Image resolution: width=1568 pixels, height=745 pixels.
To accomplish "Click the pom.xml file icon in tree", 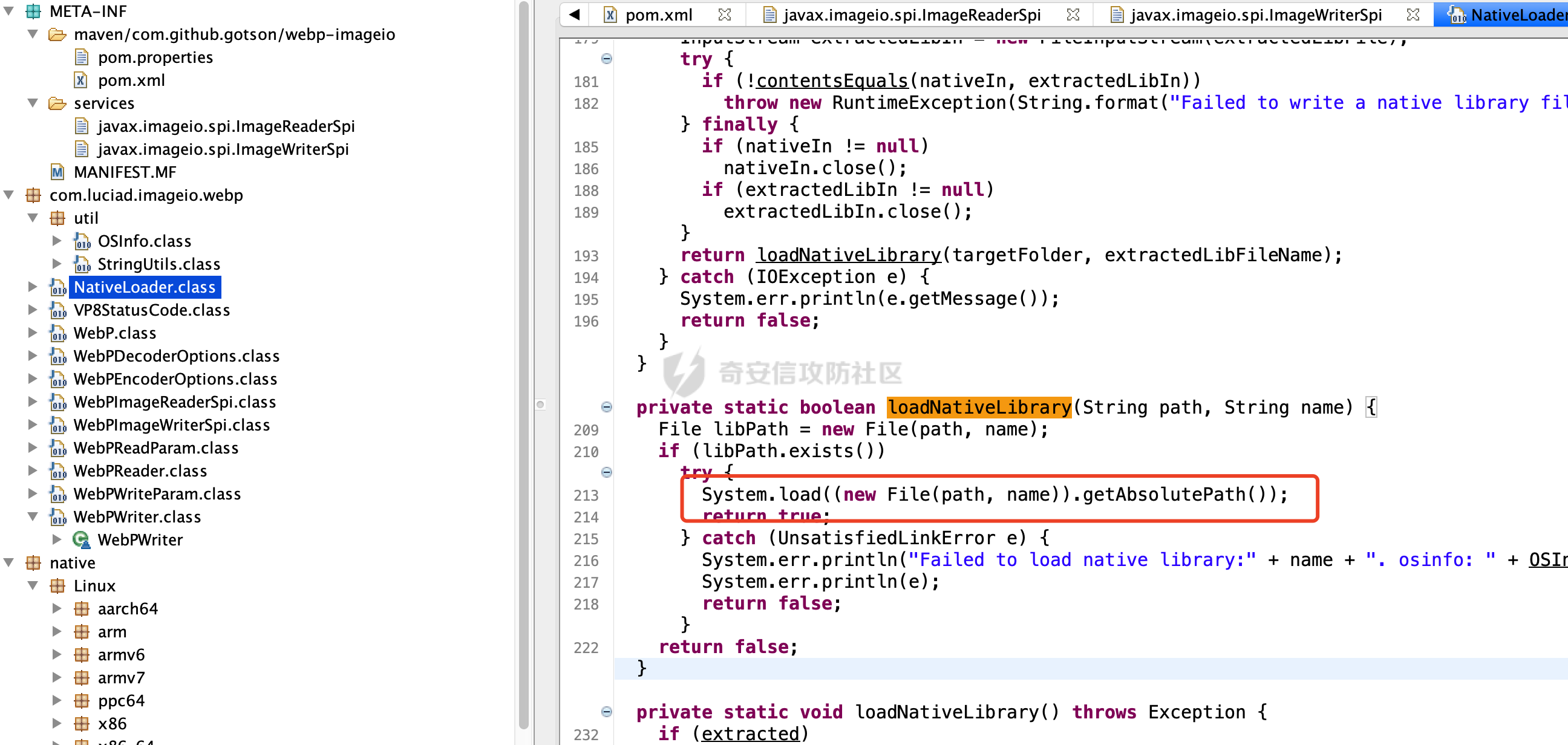I will coord(81,80).
